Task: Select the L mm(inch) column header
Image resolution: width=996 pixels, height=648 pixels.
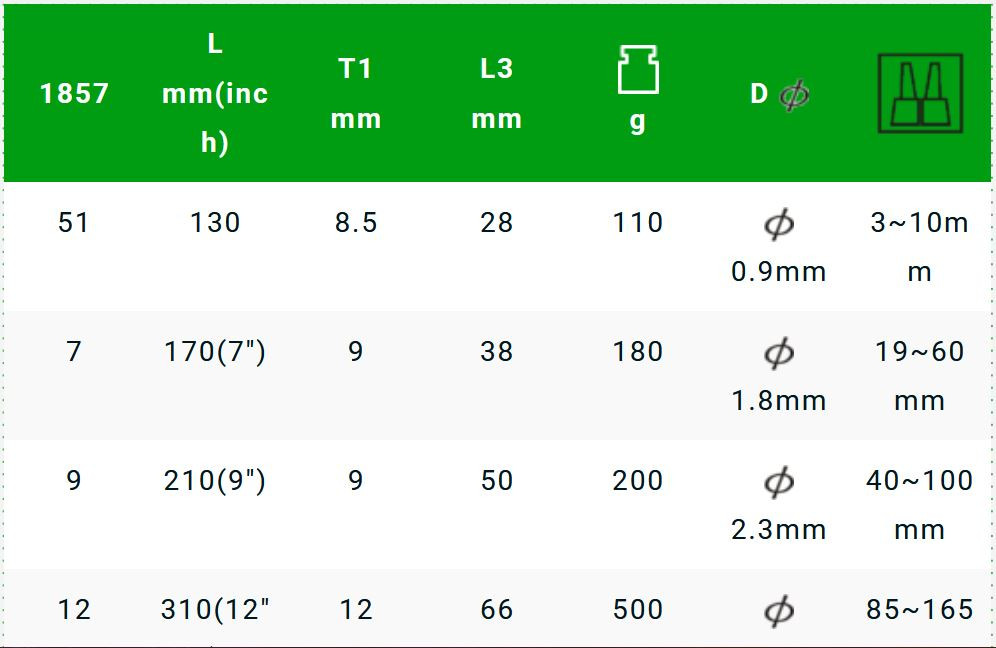Action: pyautogui.click(x=215, y=94)
